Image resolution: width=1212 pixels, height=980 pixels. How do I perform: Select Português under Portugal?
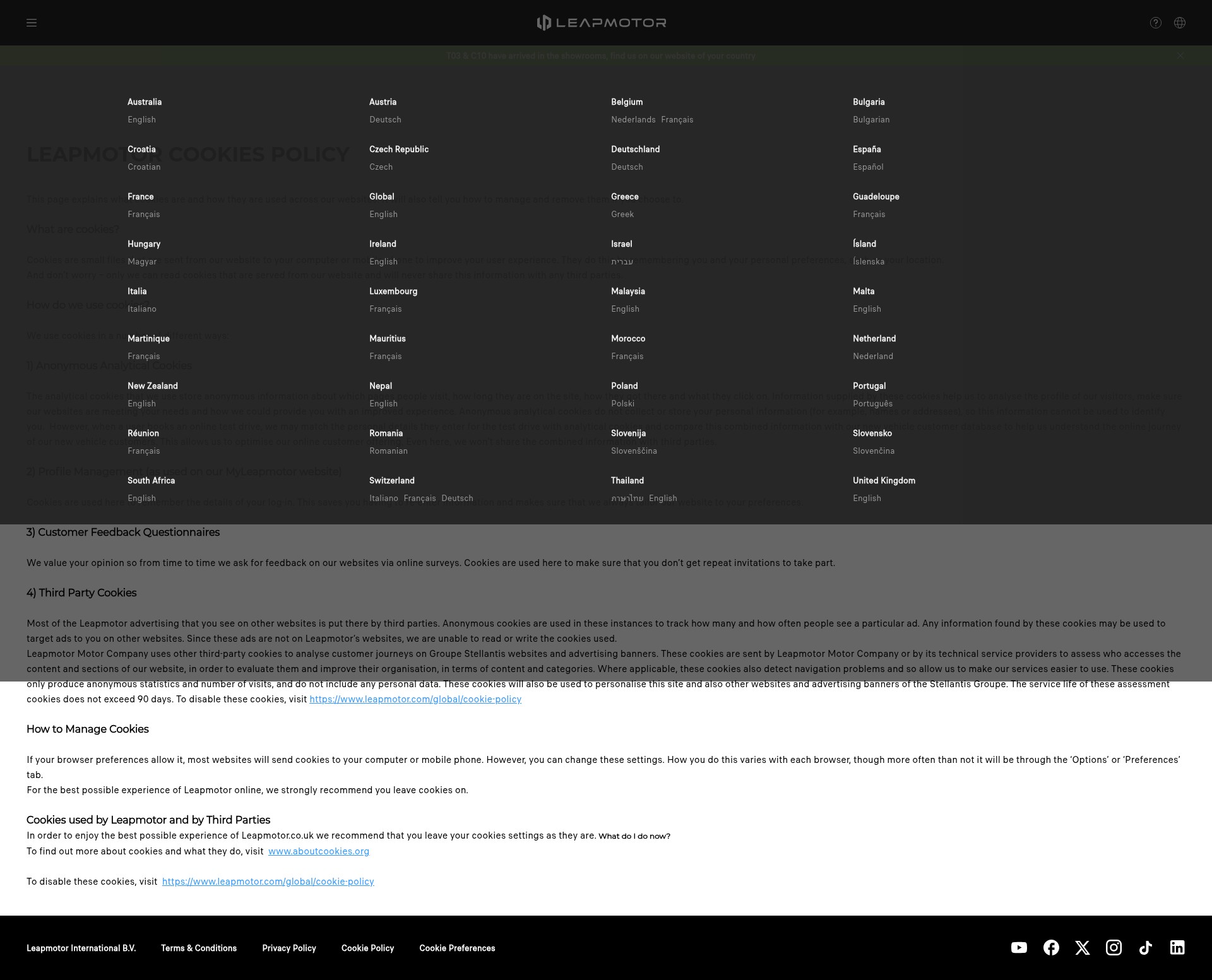pyautogui.click(x=873, y=403)
